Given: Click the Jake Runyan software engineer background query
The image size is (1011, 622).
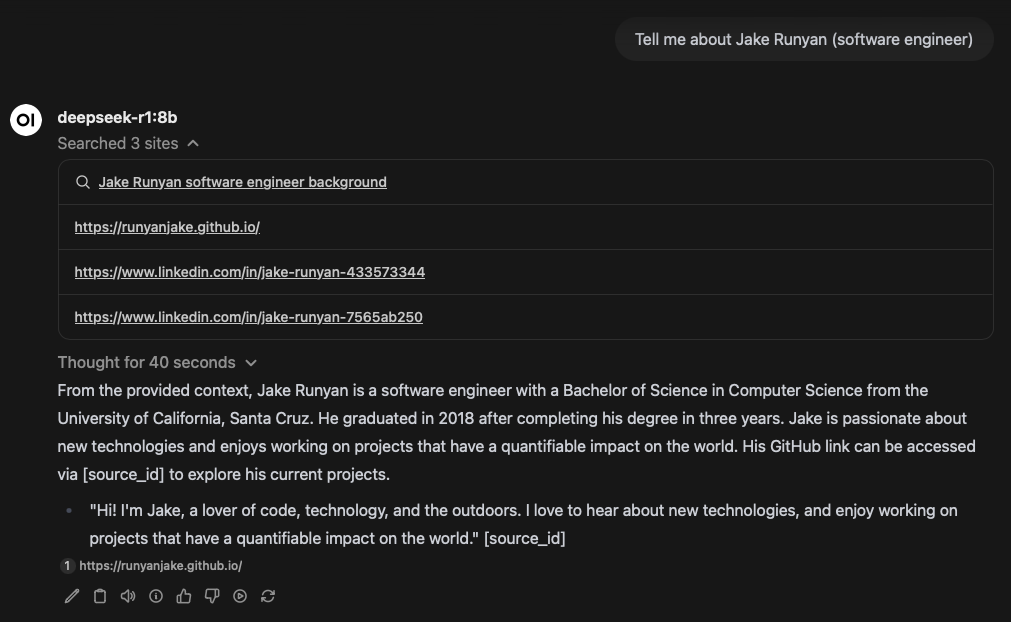Looking at the screenshot, I should [x=242, y=182].
